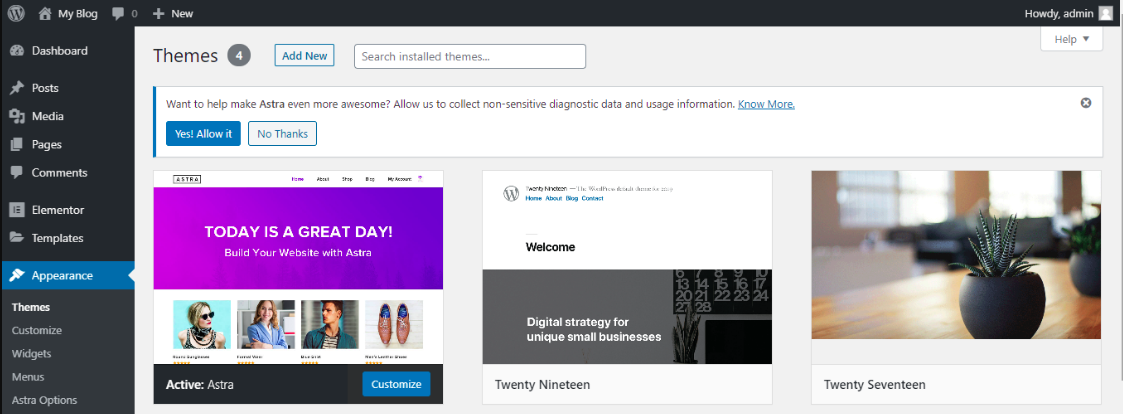Focus the Search installed themes field
1123x414 pixels.
point(470,57)
